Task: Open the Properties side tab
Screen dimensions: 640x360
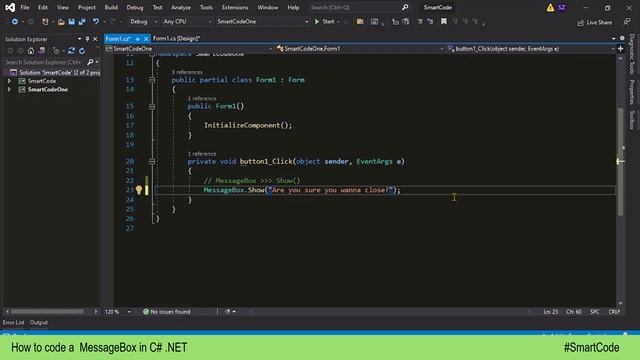Action: pyautogui.click(x=631, y=92)
